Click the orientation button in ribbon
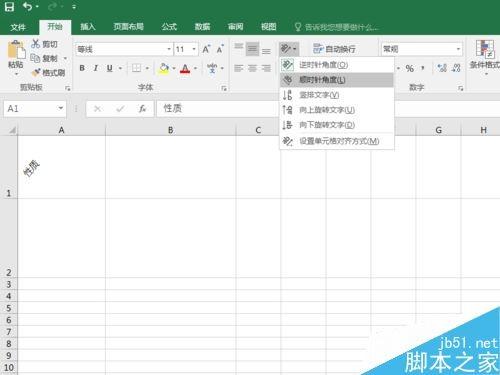500x375 pixels. point(288,49)
